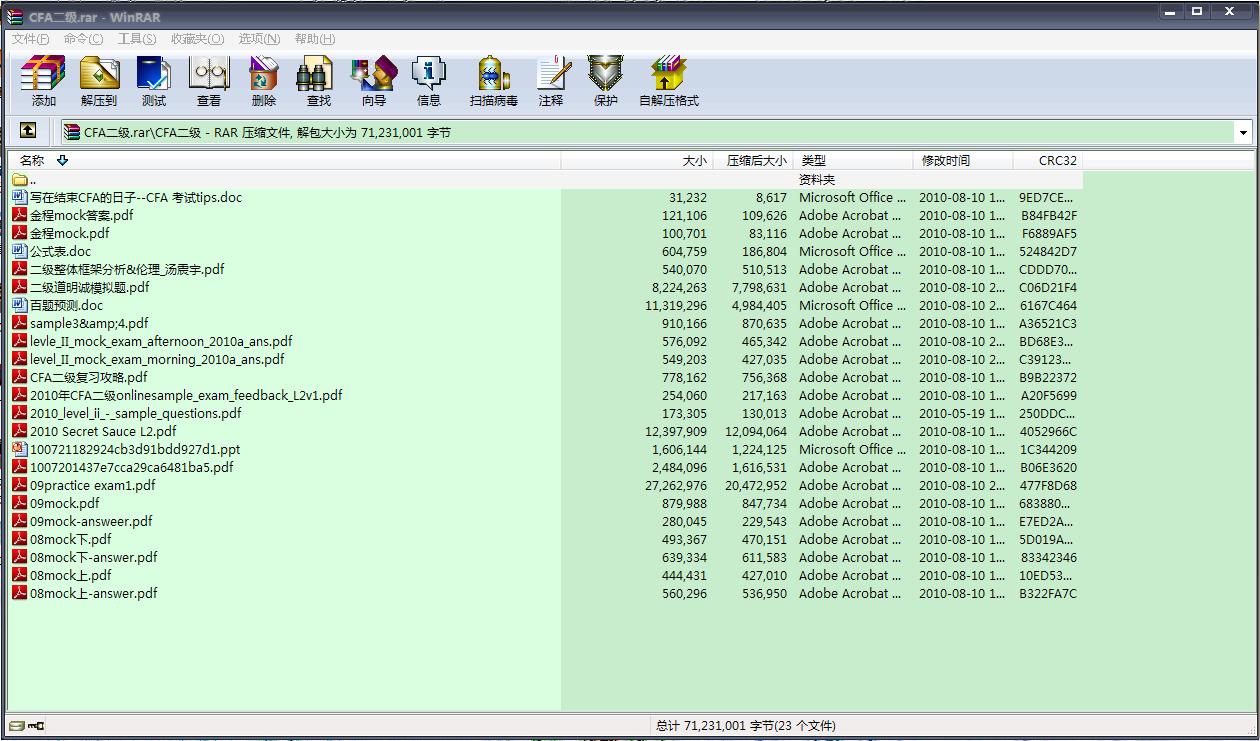Click the 添加 (Add) toolbar icon
The width and height of the screenshot is (1260, 741).
(43, 75)
